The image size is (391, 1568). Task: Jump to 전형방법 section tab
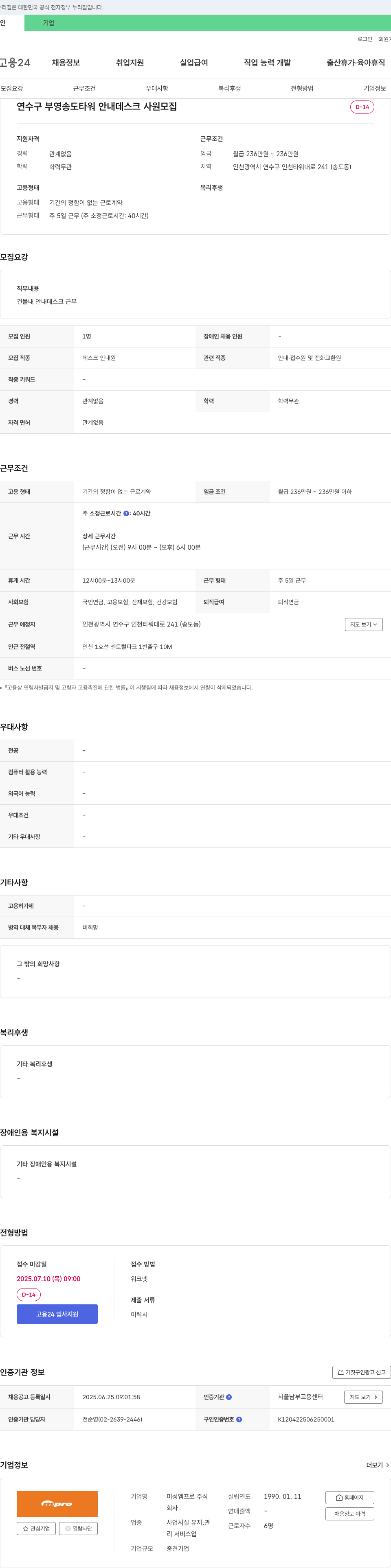302,88
